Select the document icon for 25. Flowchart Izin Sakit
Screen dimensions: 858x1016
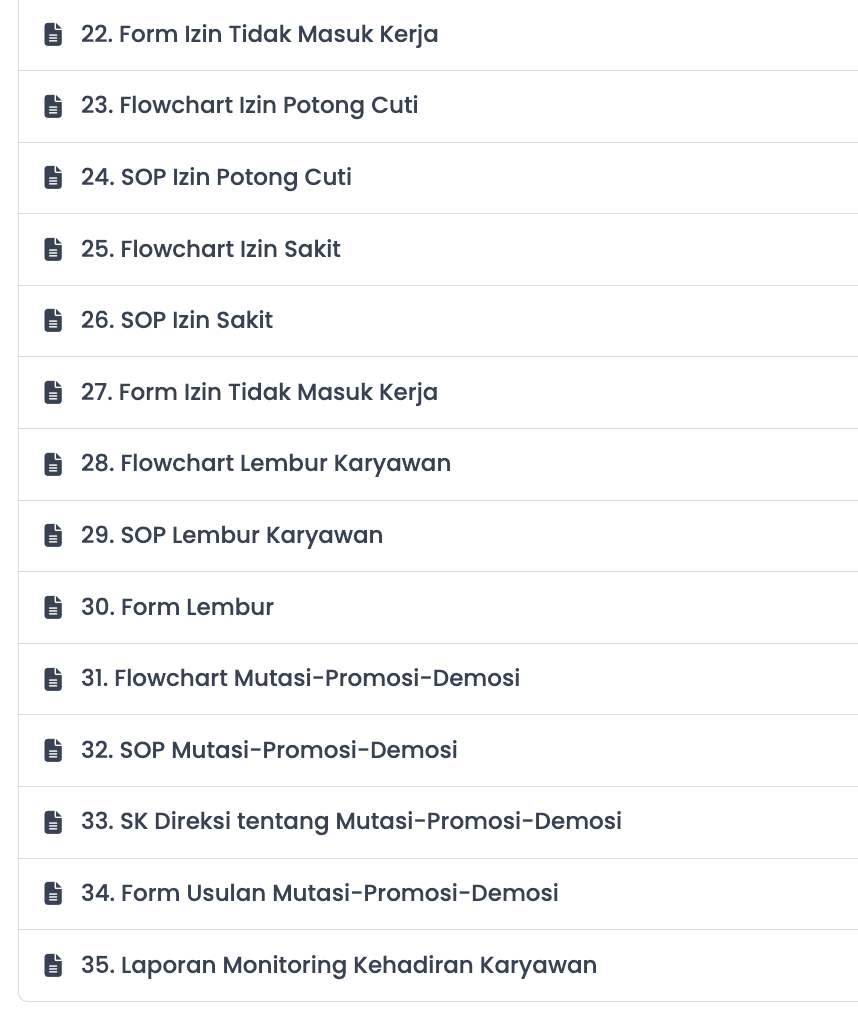pos(53,249)
